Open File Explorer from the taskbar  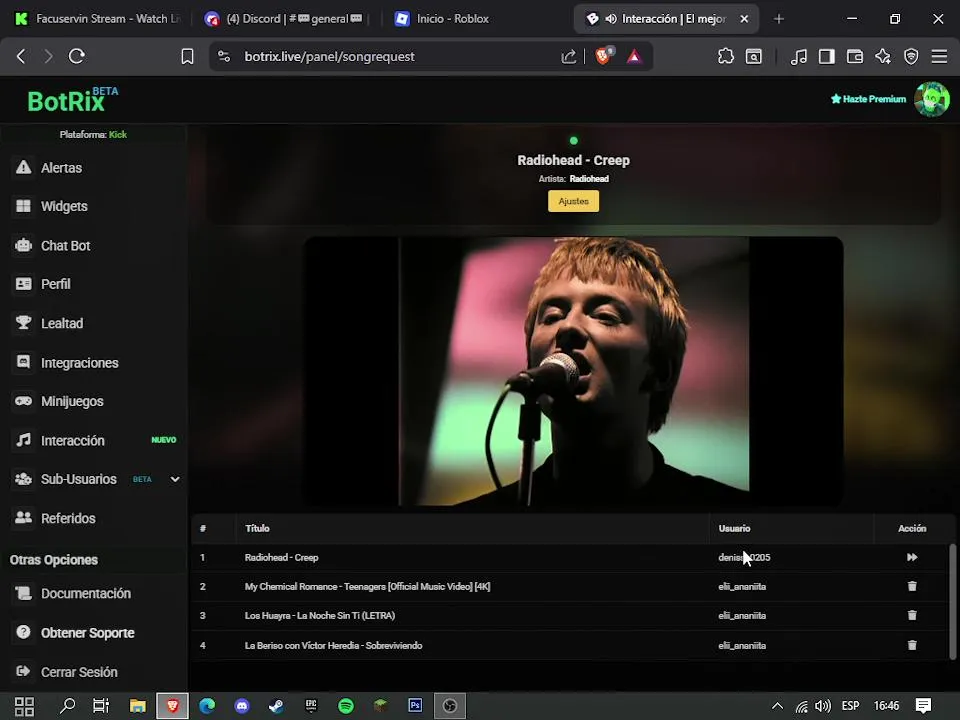tap(137, 706)
